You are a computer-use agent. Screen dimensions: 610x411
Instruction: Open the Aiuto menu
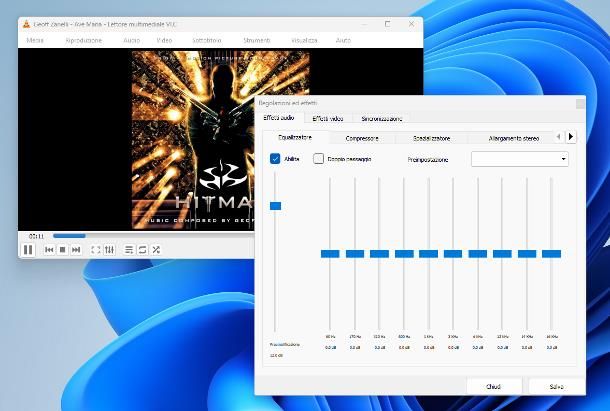(343, 40)
